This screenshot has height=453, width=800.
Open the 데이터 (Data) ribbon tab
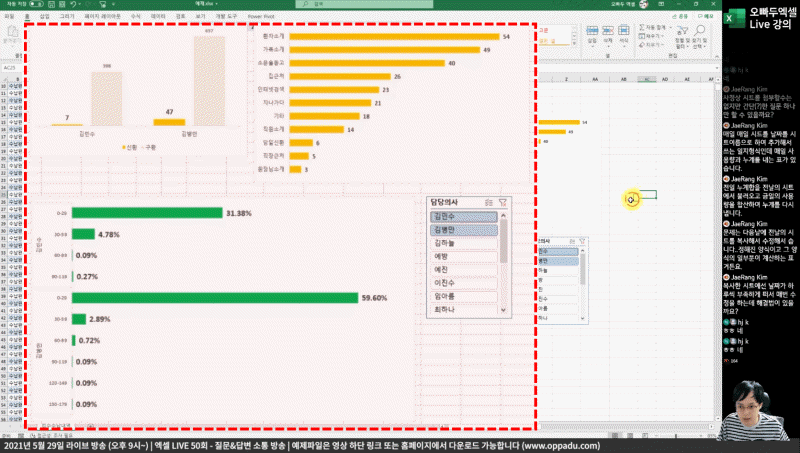point(158,17)
